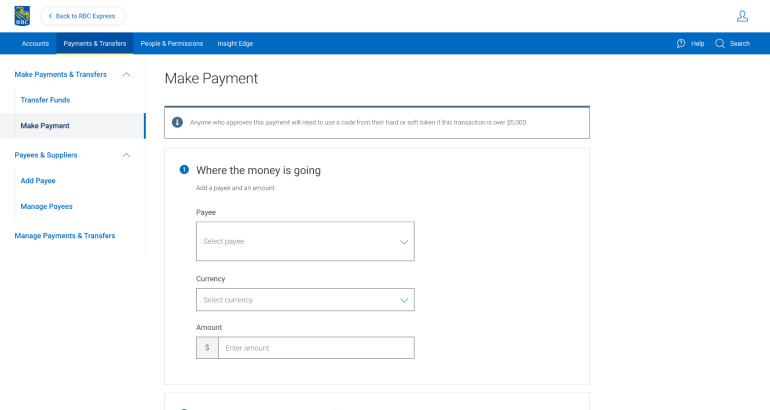The height and width of the screenshot is (410, 770).
Task: Click the step 1 number badge
Action: coord(184,170)
